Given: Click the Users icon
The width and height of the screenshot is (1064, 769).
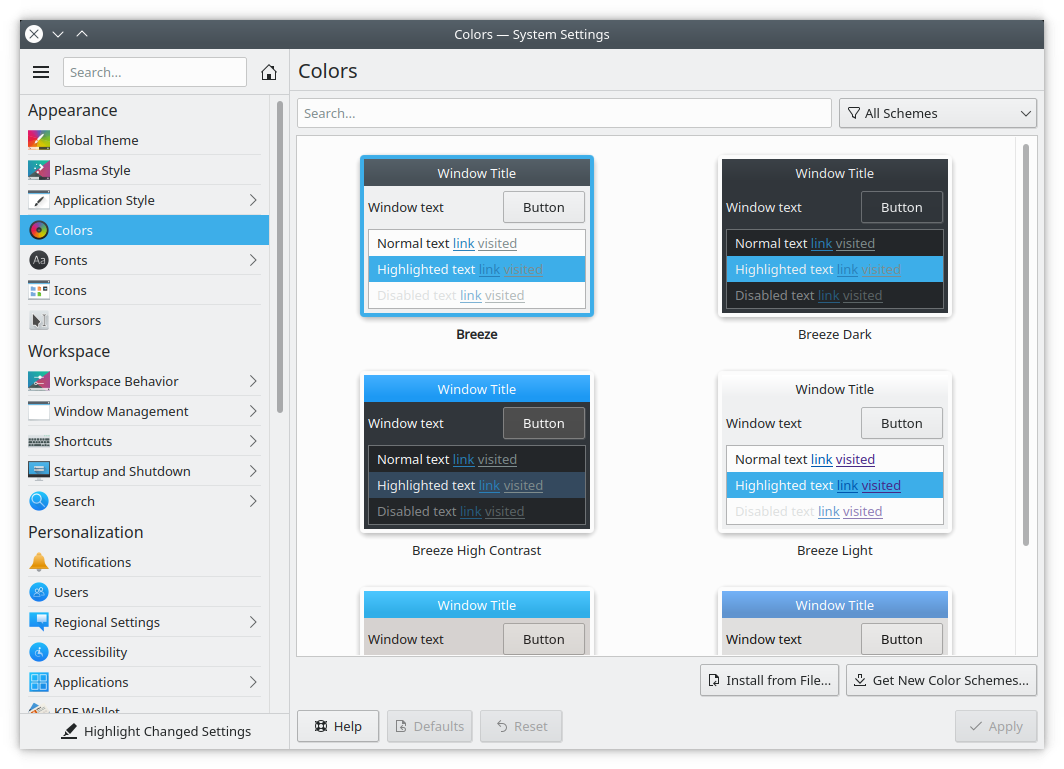Looking at the screenshot, I should pyautogui.click(x=39, y=593).
